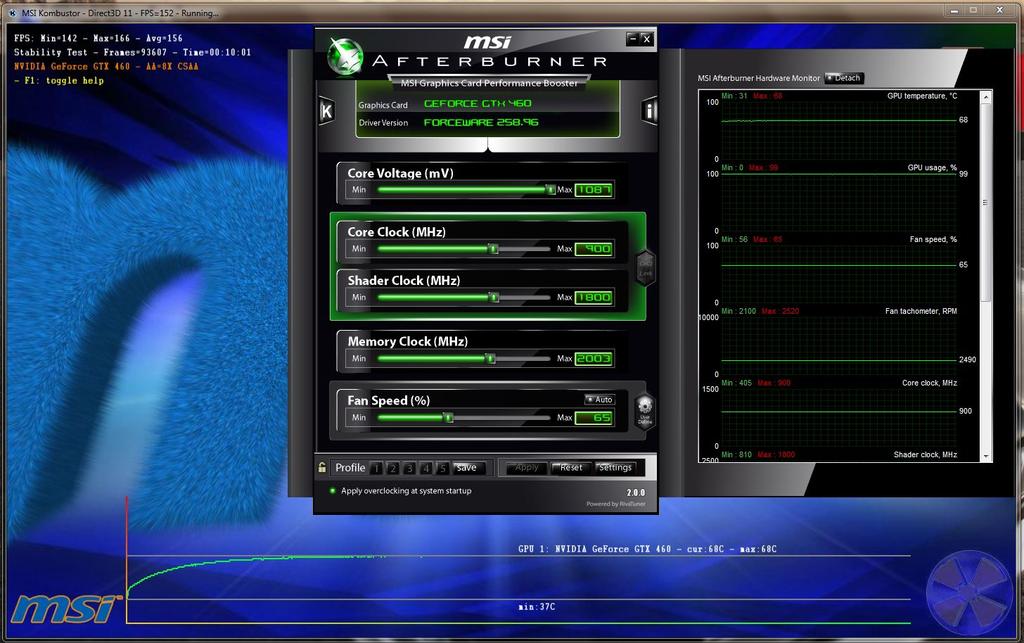Click the 'Fan tachometer, RPM' graph label
Image resolution: width=1024 pixels, height=643 pixels.
(x=921, y=311)
